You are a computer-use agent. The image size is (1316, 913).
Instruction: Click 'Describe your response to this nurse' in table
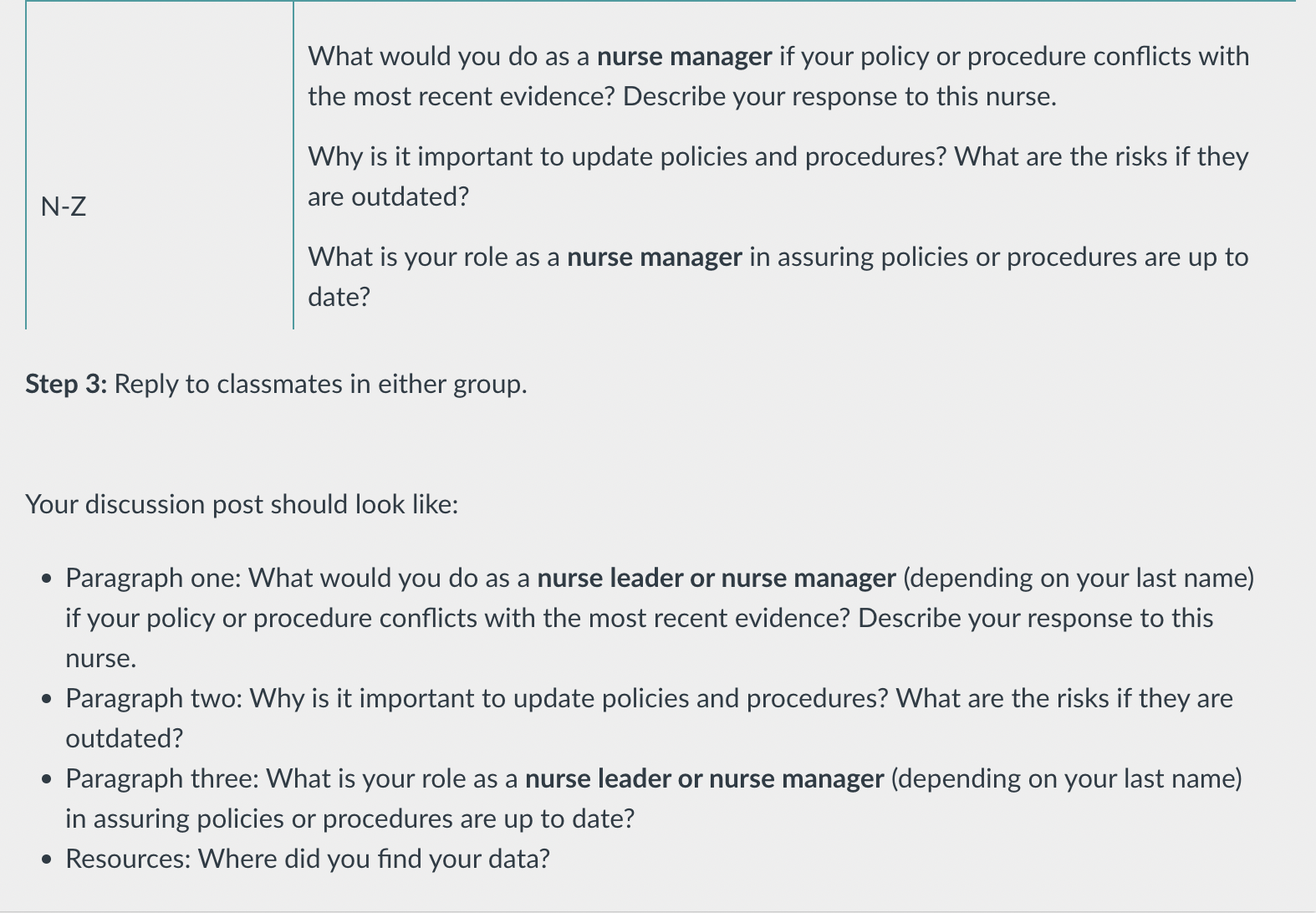point(839,96)
